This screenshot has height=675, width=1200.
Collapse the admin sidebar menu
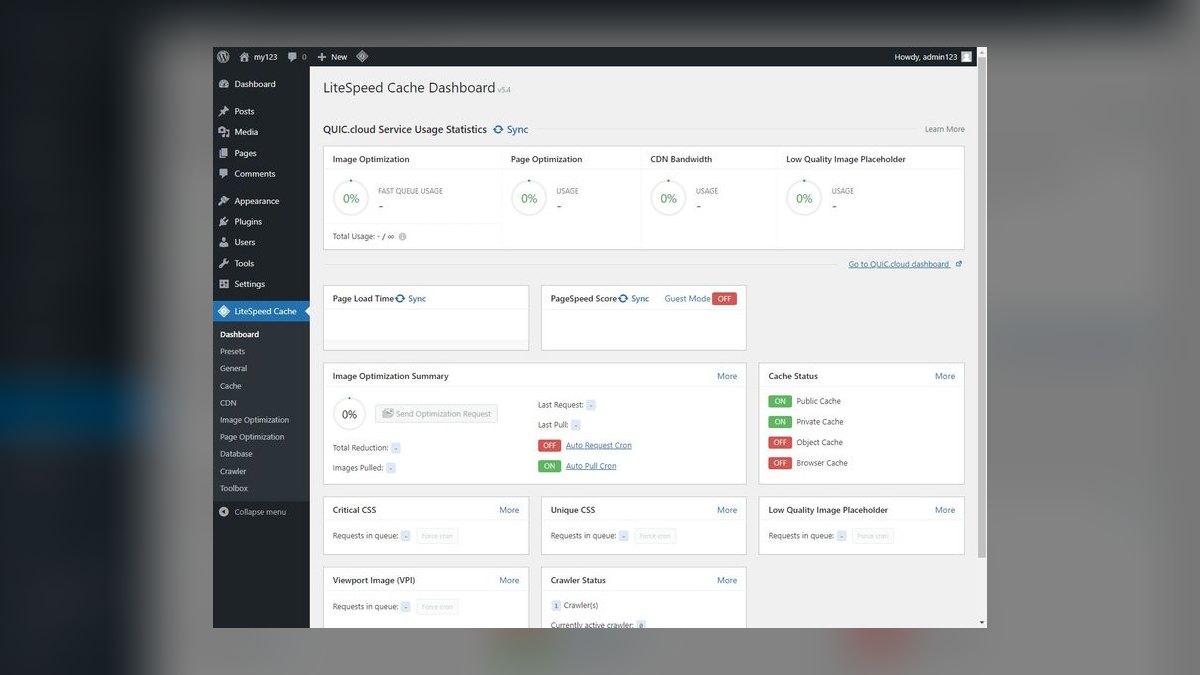tap(252, 512)
